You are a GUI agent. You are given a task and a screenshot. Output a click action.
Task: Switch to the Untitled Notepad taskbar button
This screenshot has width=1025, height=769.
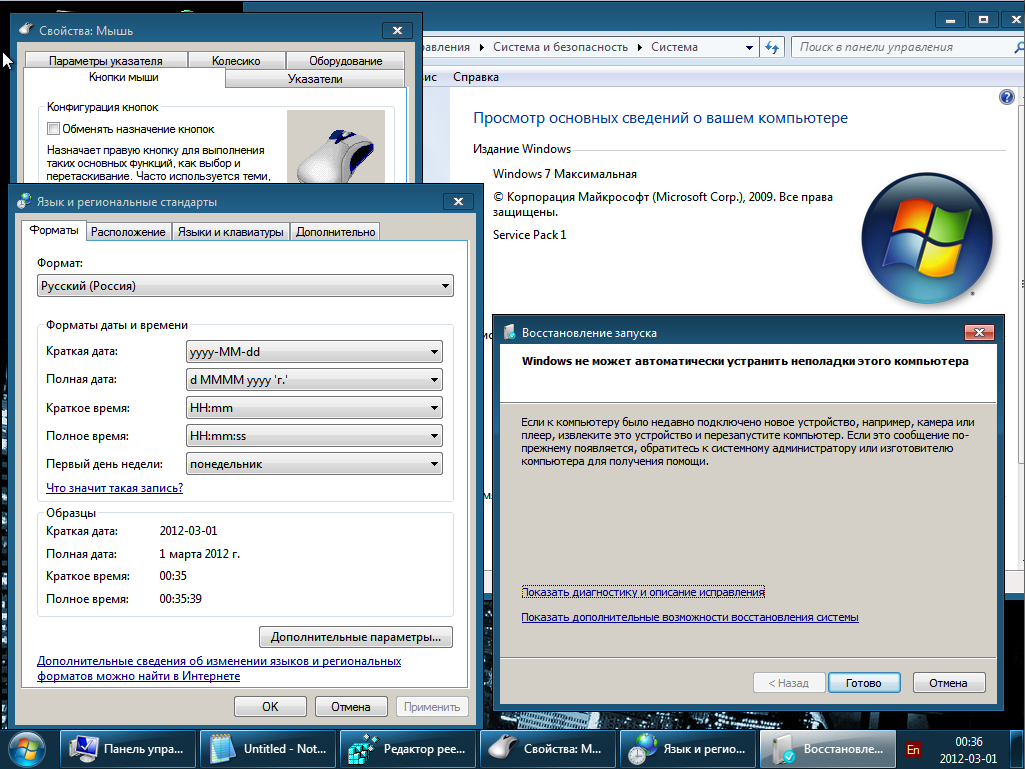267,749
